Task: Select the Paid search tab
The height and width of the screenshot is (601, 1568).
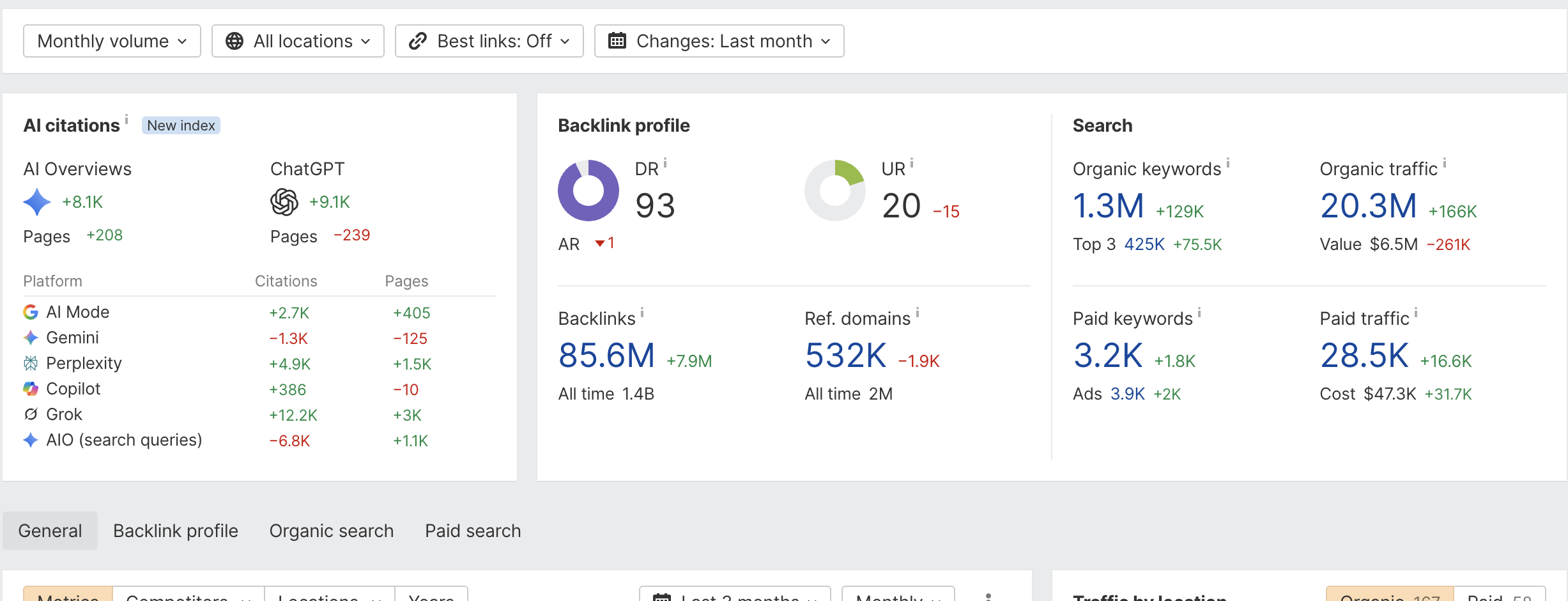Action: 473,531
